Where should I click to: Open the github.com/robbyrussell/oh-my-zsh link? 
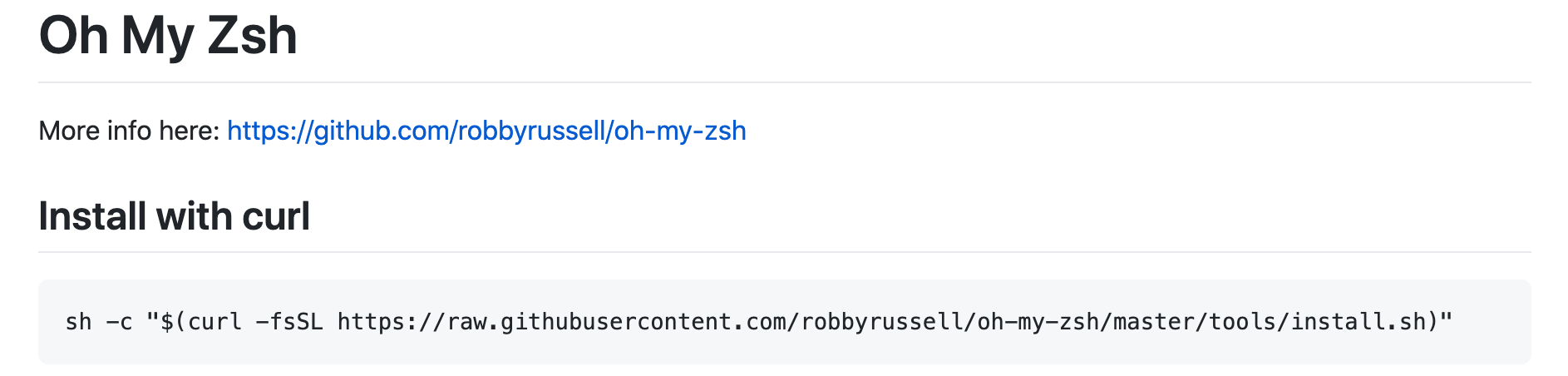(x=486, y=131)
